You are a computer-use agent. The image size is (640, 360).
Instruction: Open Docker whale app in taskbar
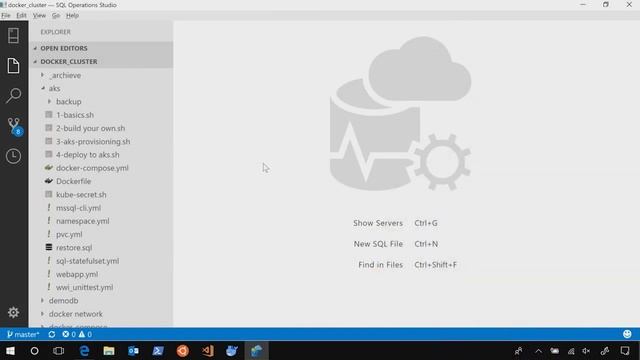(232, 351)
